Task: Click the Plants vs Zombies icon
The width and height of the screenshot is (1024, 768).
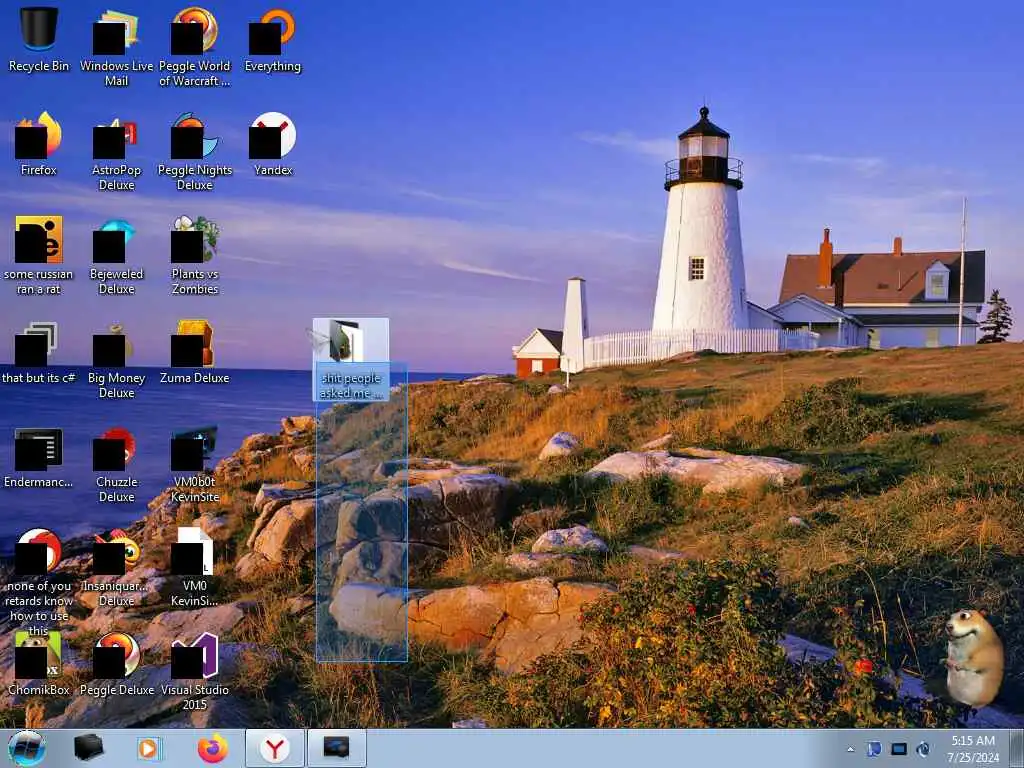Action: pyautogui.click(x=195, y=255)
